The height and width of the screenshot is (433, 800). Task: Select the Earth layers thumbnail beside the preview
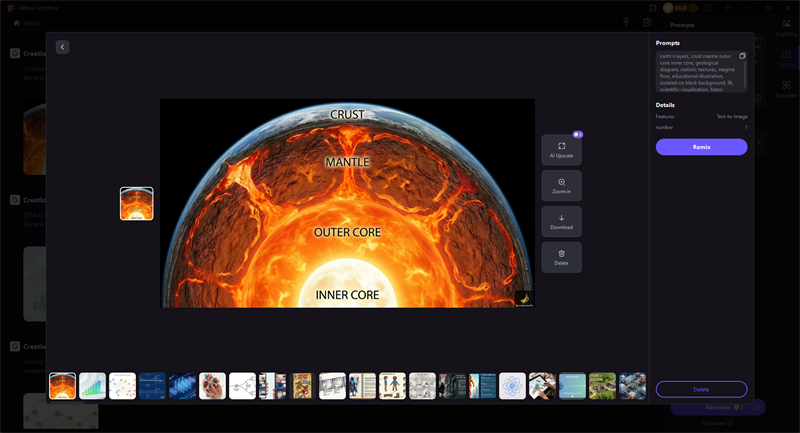pyautogui.click(x=137, y=204)
